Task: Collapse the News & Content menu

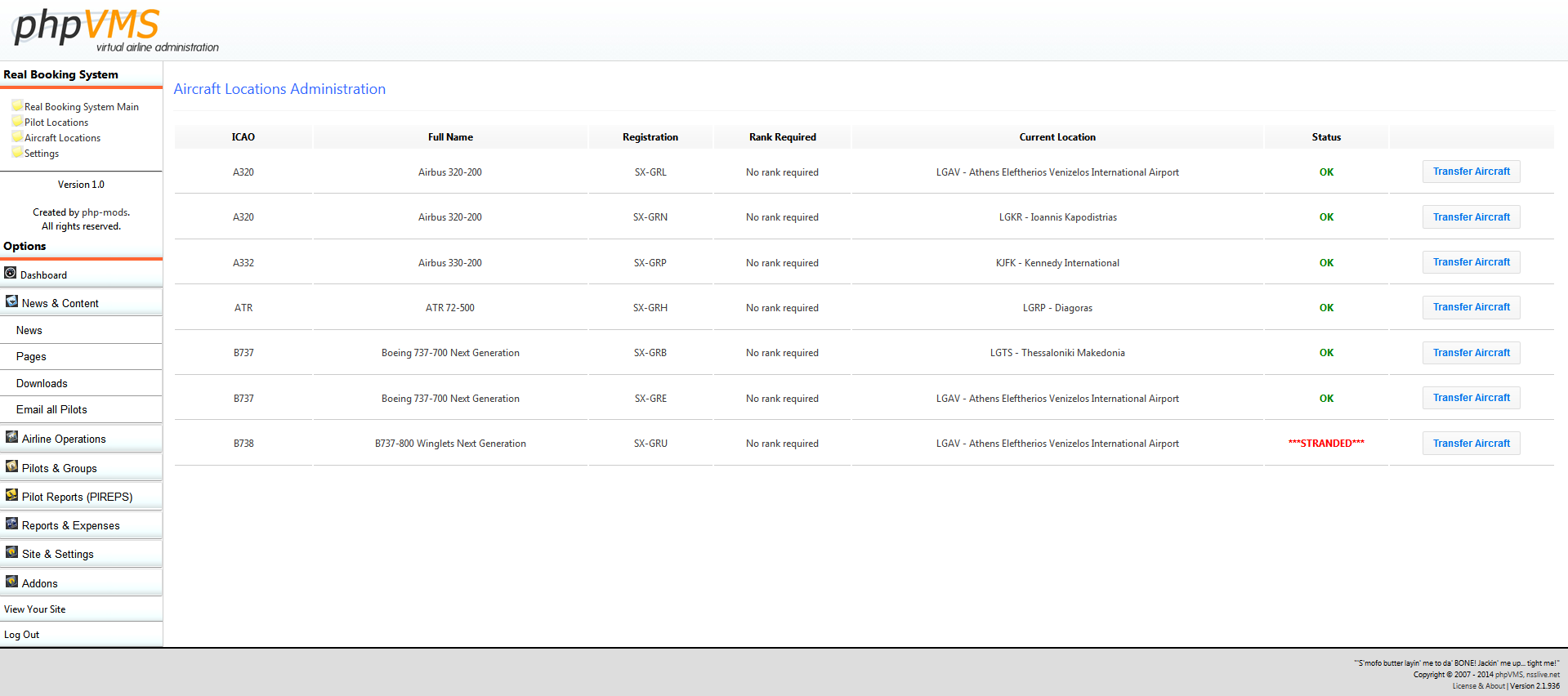Action: tap(81, 303)
